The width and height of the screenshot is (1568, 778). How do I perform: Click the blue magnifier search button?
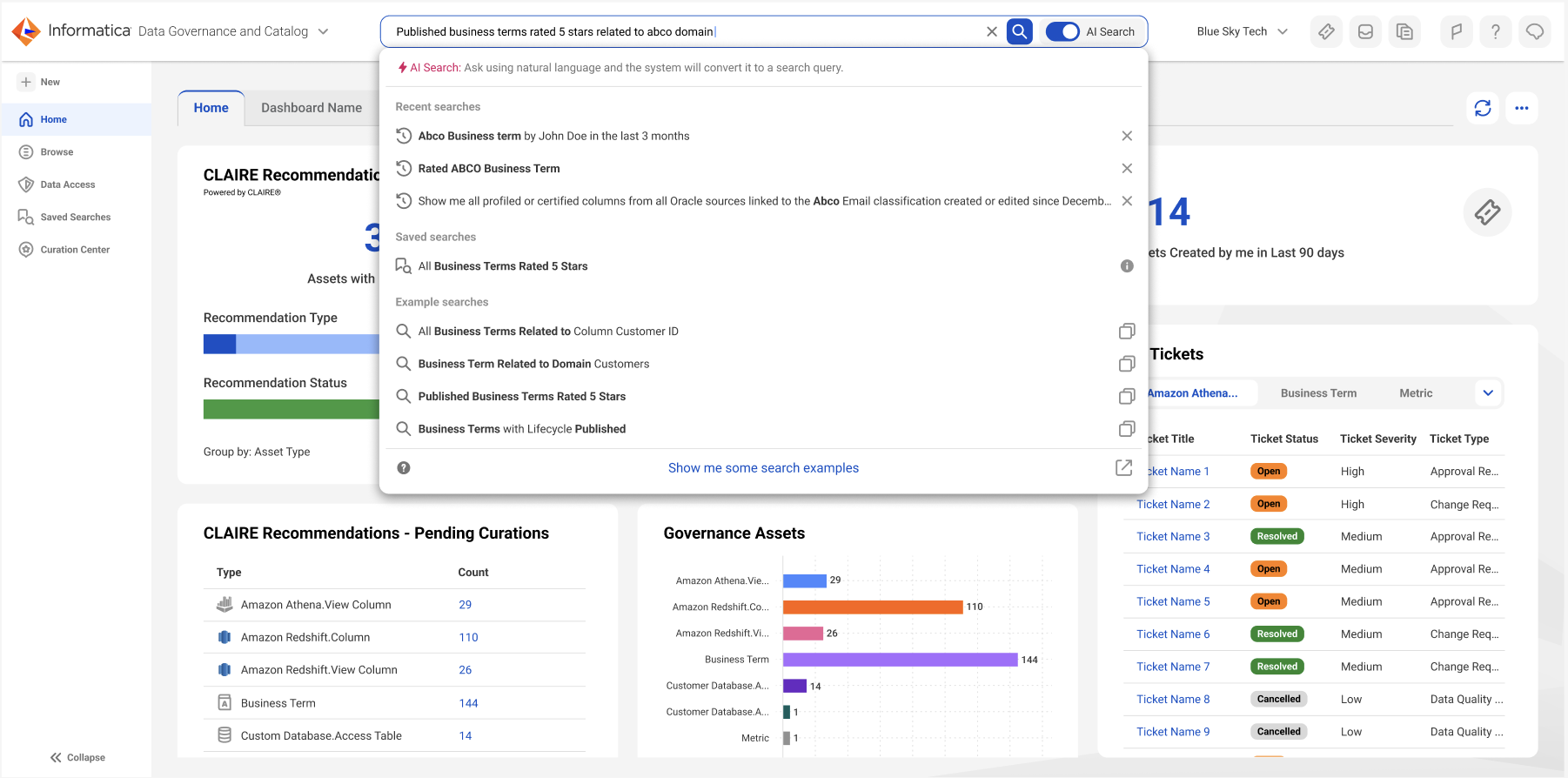[1019, 31]
